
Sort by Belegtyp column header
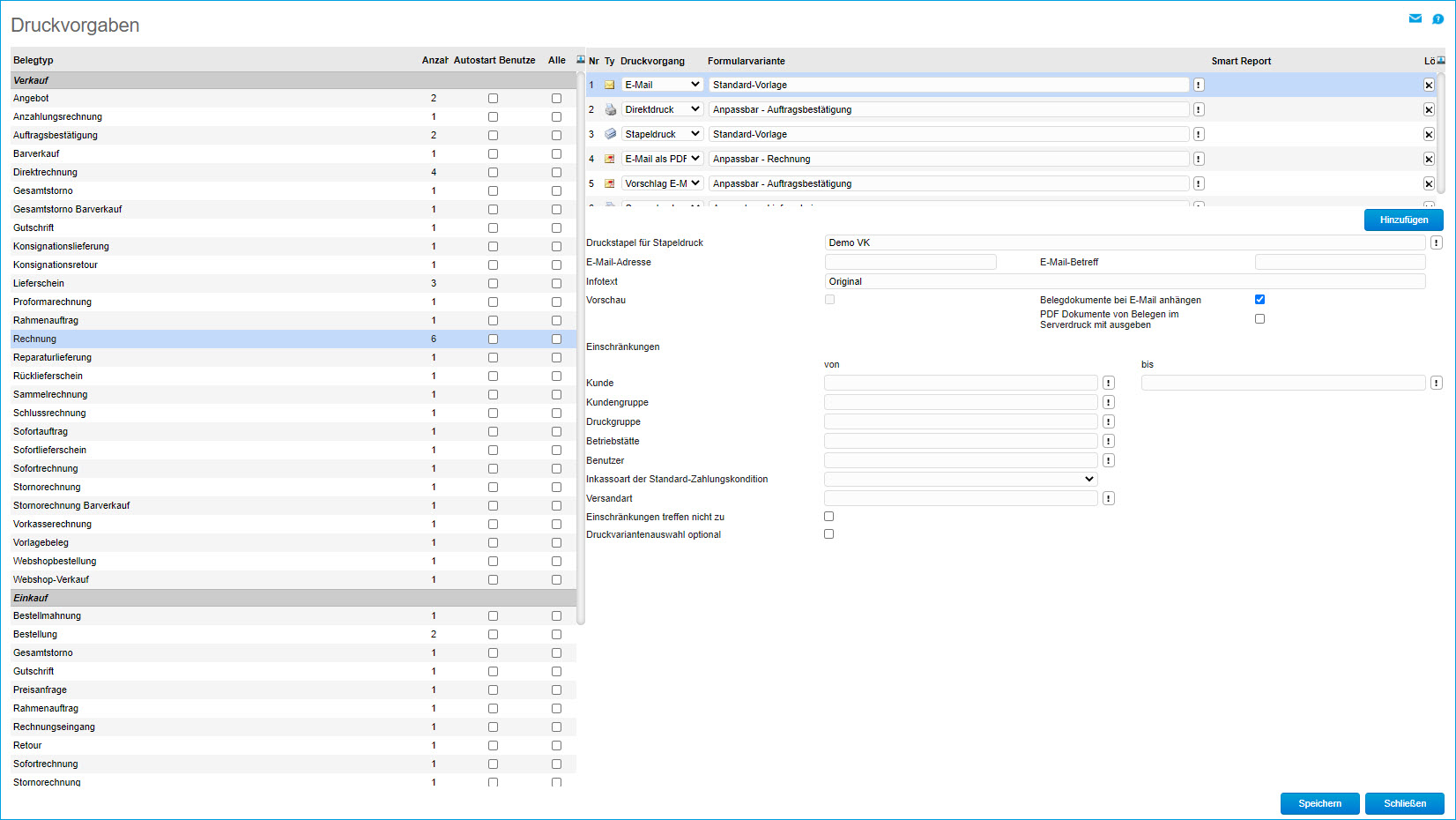tap(33, 60)
